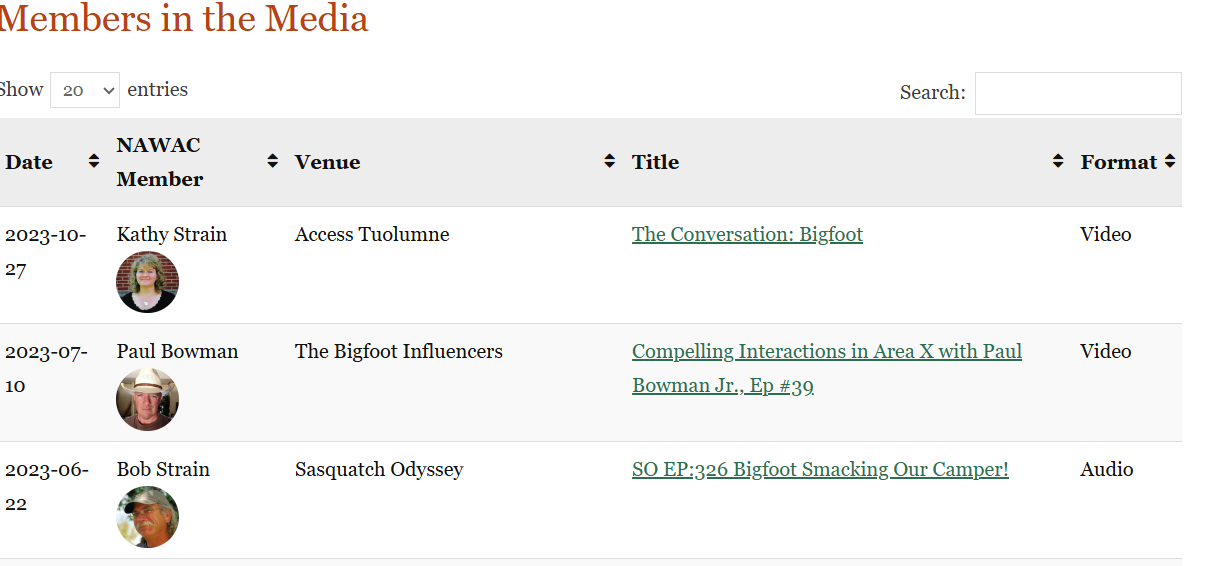Screen dimensions: 1208x566
Task: Open "The Conversation: Bigfoot" link
Action: click(747, 235)
